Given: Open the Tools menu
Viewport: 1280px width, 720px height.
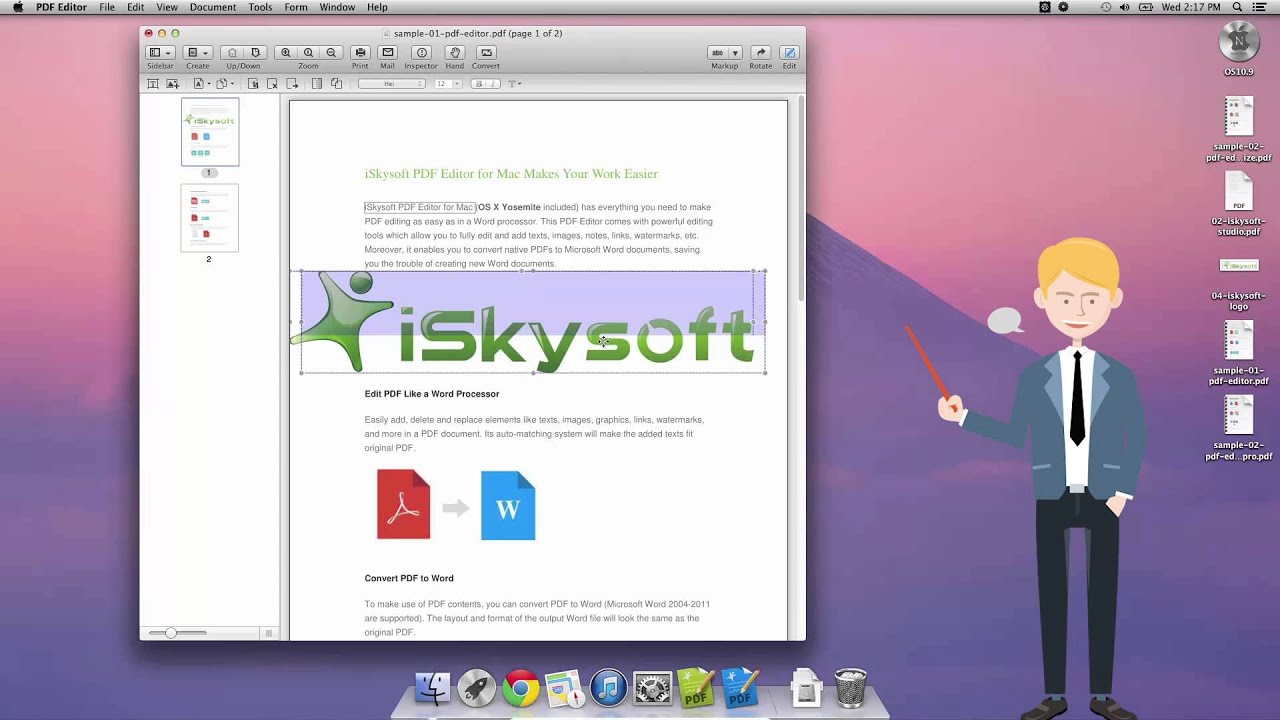Looking at the screenshot, I should pyautogui.click(x=260, y=7).
